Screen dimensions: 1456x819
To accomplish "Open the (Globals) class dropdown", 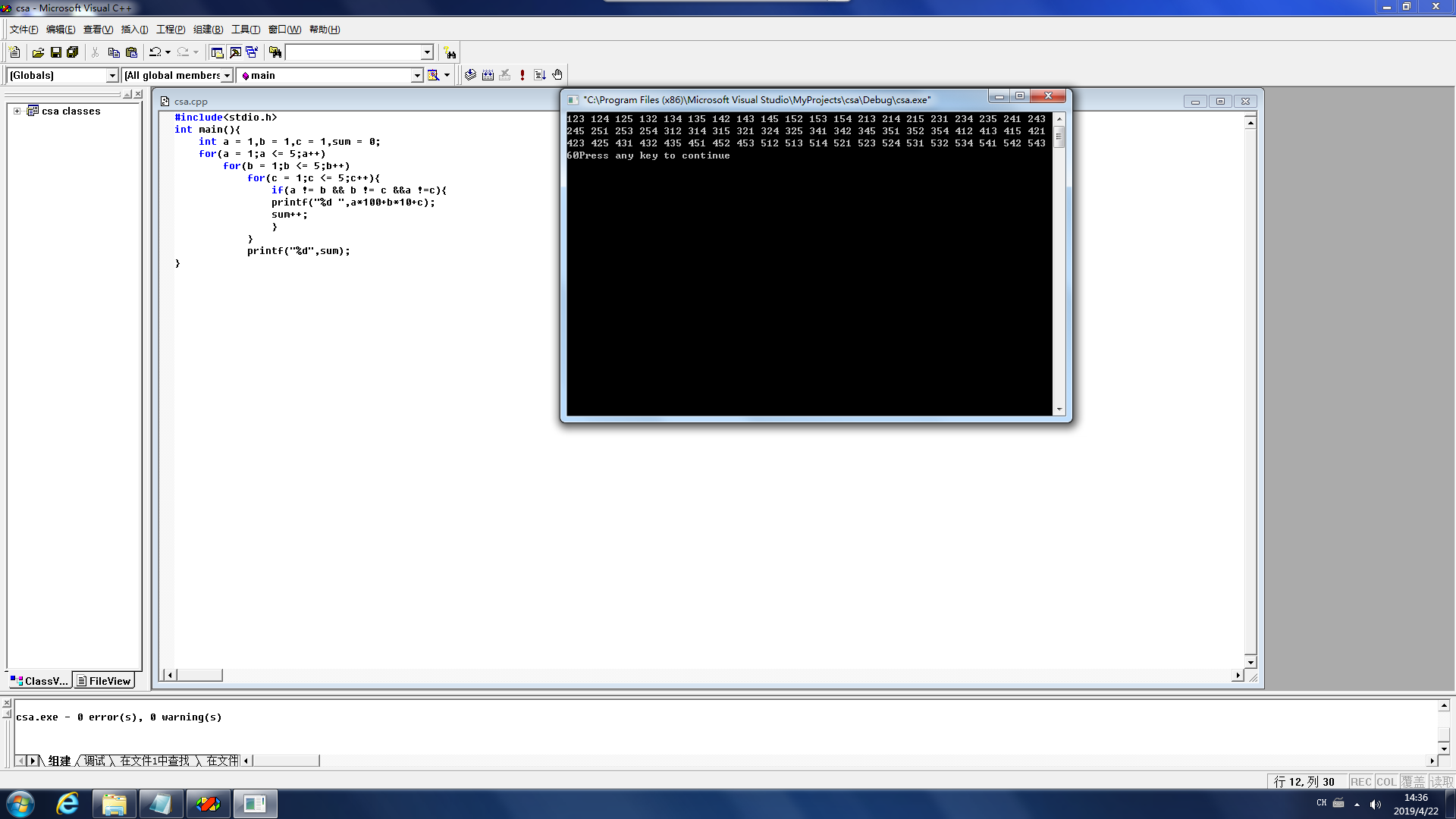I will click(112, 75).
